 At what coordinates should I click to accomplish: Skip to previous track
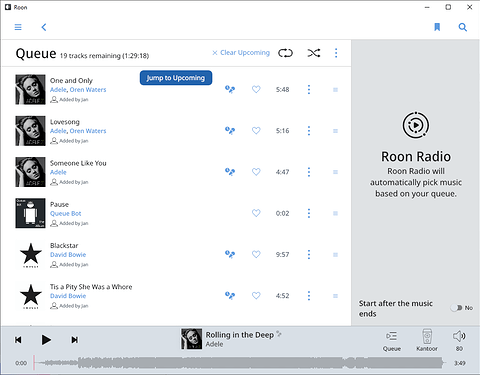(x=18, y=340)
